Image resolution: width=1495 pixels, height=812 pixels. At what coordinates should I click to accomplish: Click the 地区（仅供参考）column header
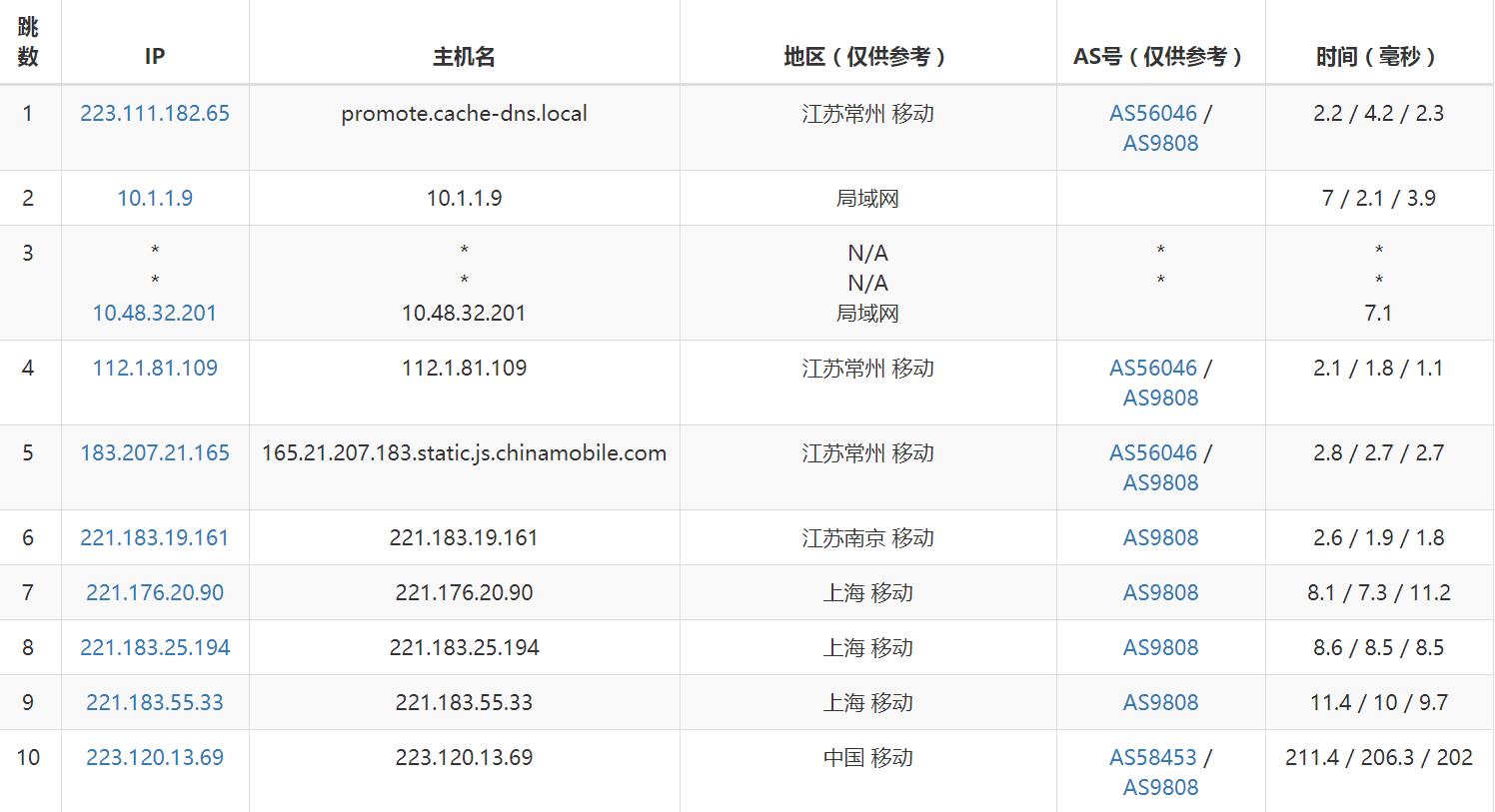click(x=867, y=56)
